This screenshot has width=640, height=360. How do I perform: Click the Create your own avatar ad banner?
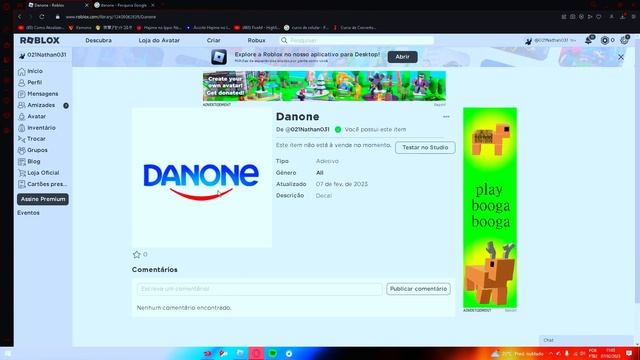tap(324, 86)
